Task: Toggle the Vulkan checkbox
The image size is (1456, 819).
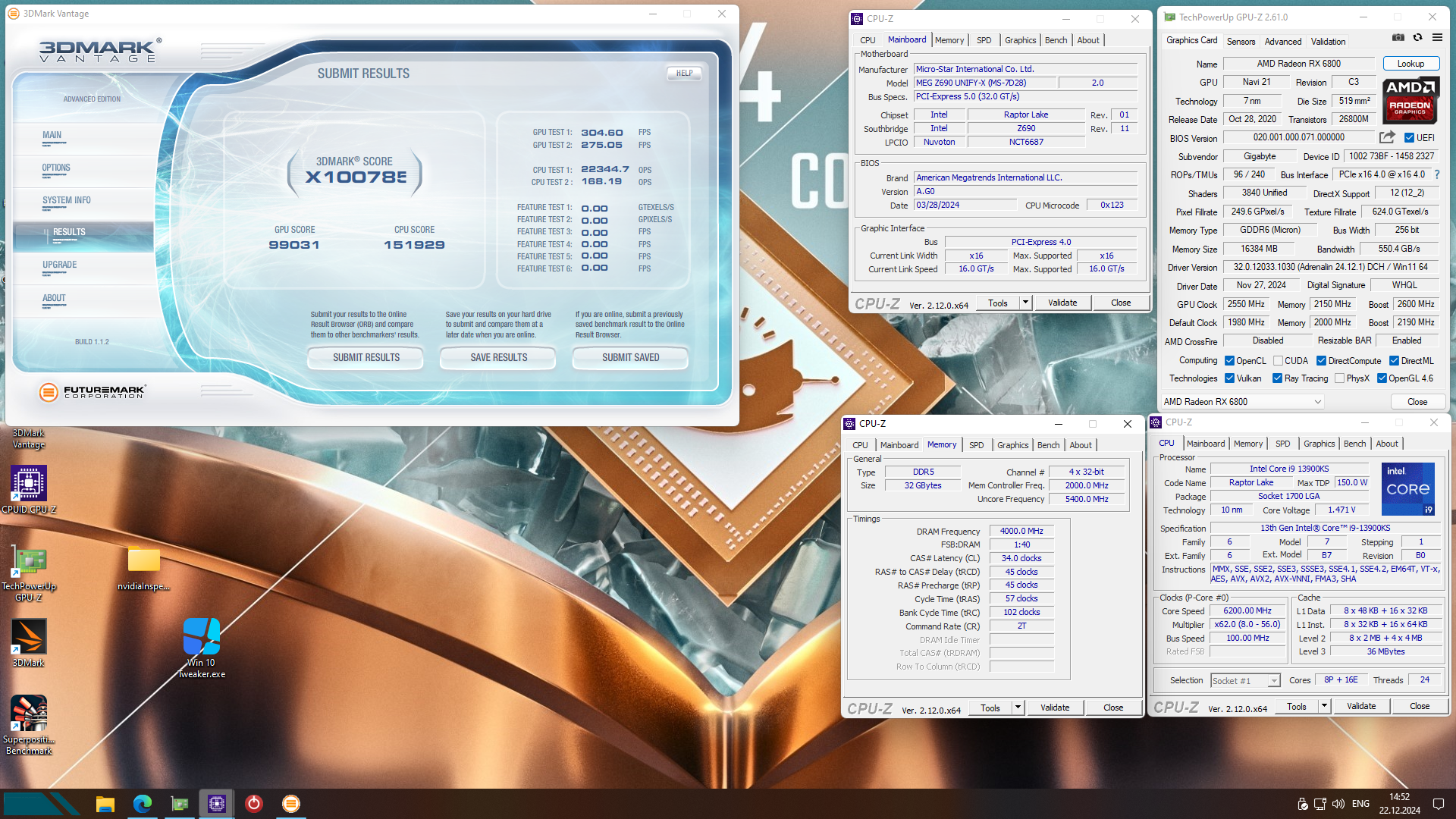Action: [x=1229, y=378]
